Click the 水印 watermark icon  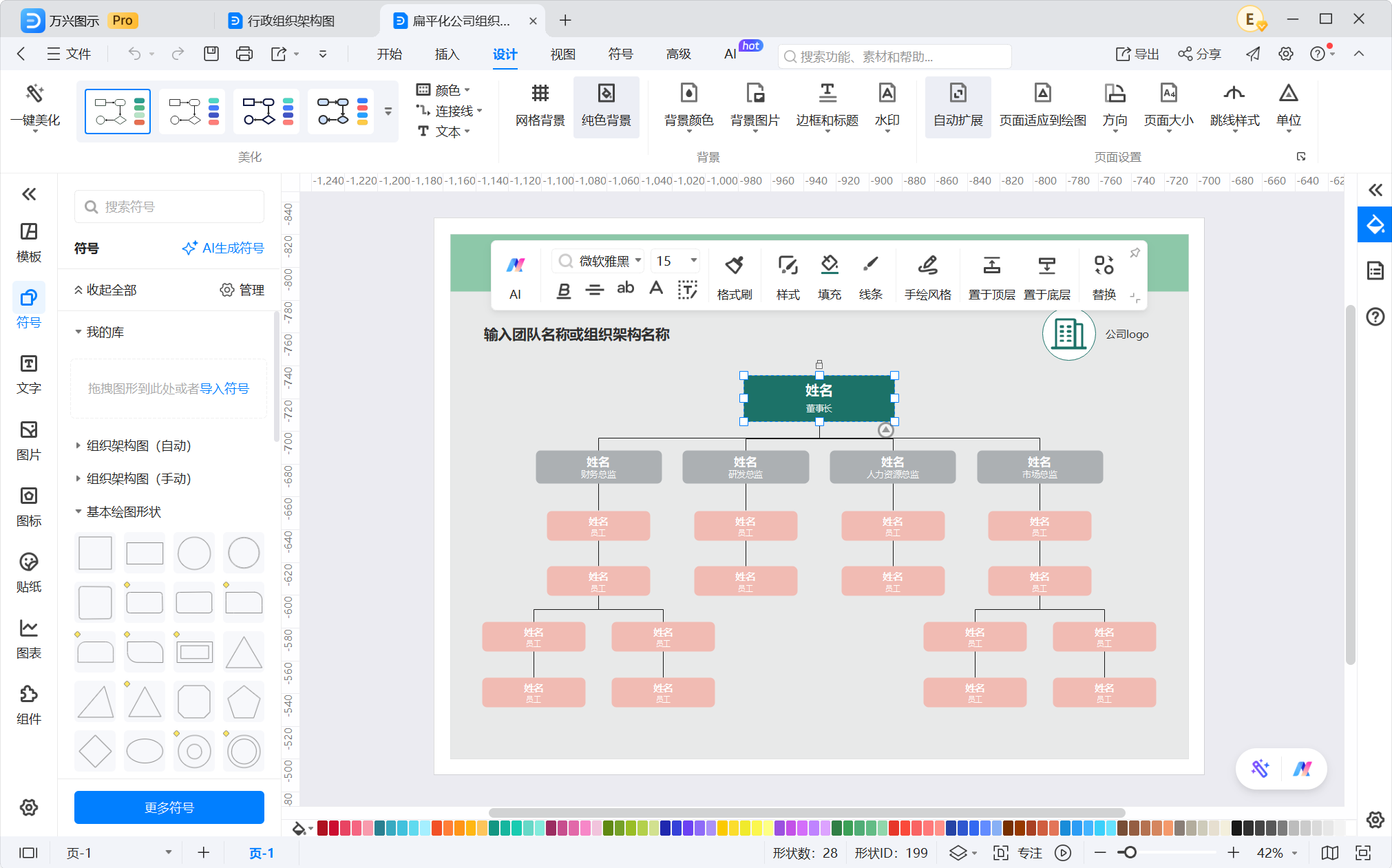[x=887, y=94]
